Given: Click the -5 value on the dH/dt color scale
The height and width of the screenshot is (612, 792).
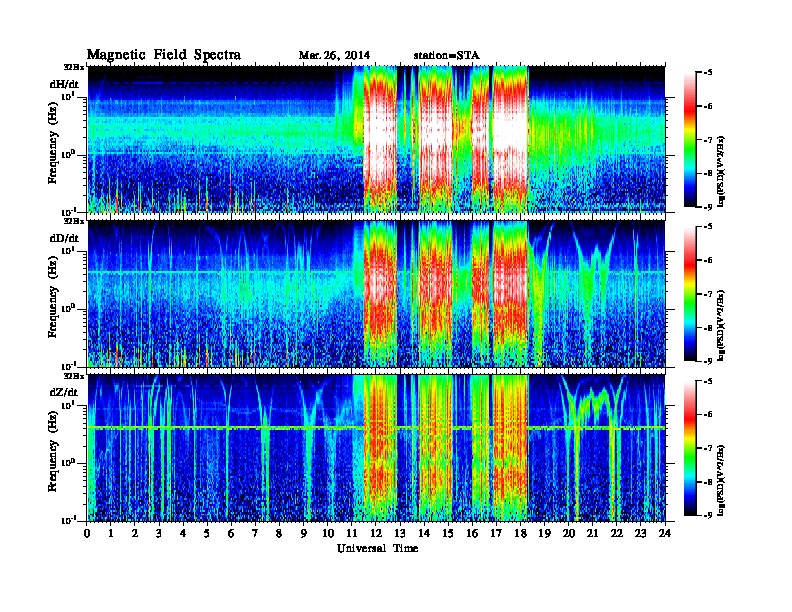Looking at the screenshot, I should (x=710, y=73).
